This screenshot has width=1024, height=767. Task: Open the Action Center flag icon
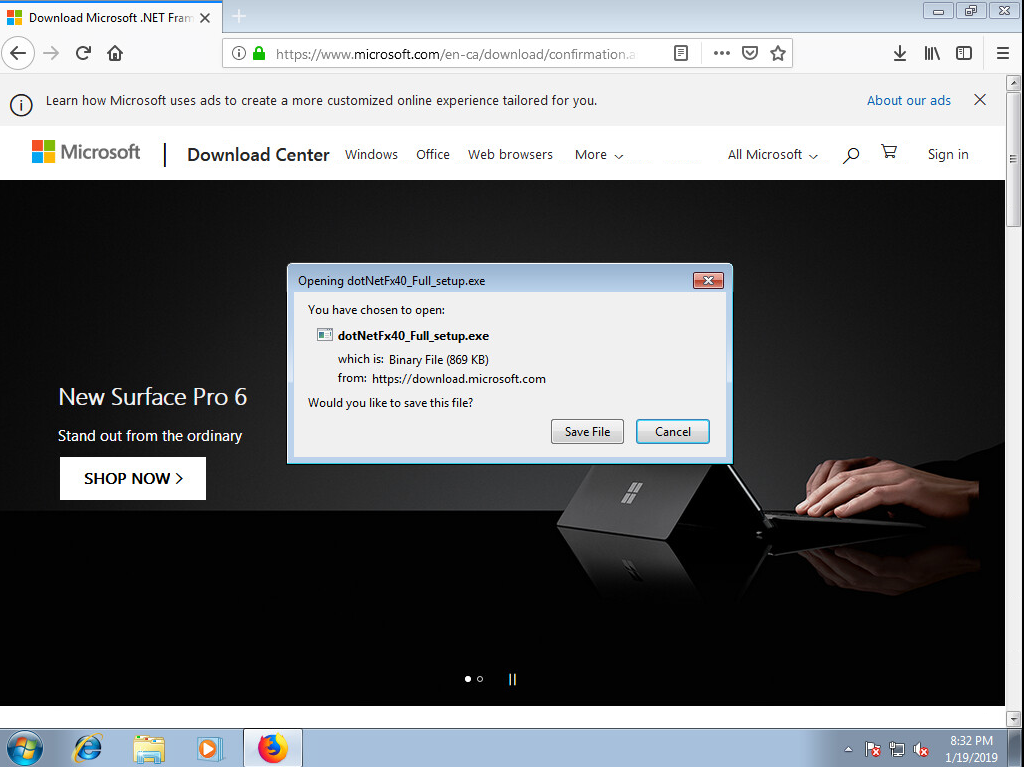(x=872, y=749)
